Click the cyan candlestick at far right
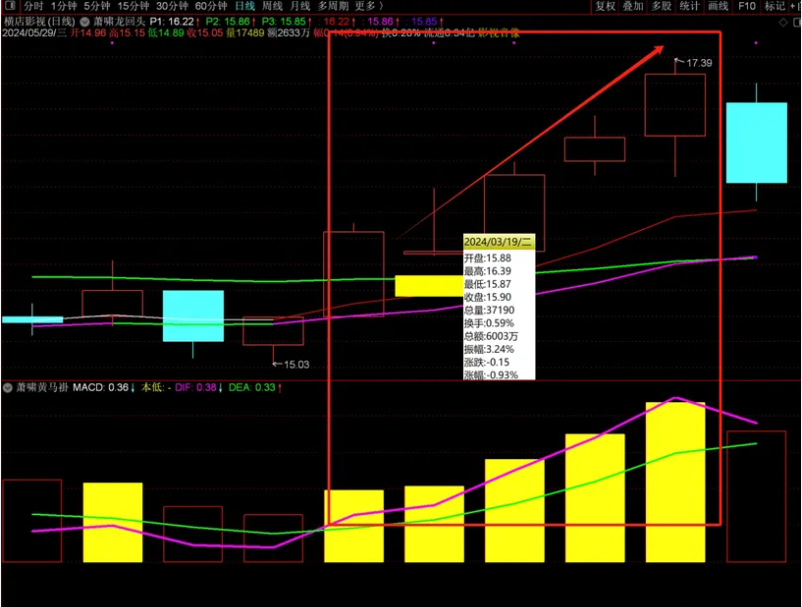This screenshot has height=607, width=802. [x=756, y=142]
